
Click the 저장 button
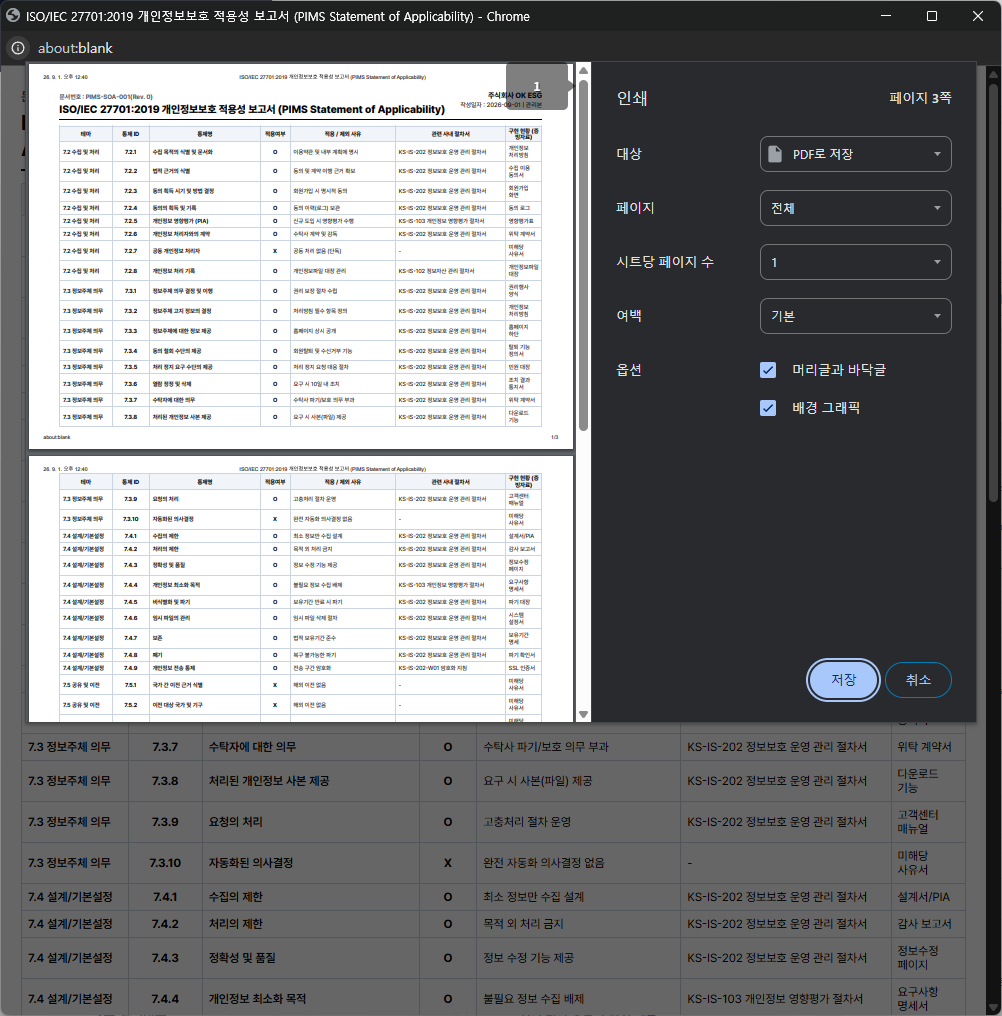click(x=843, y=680)
